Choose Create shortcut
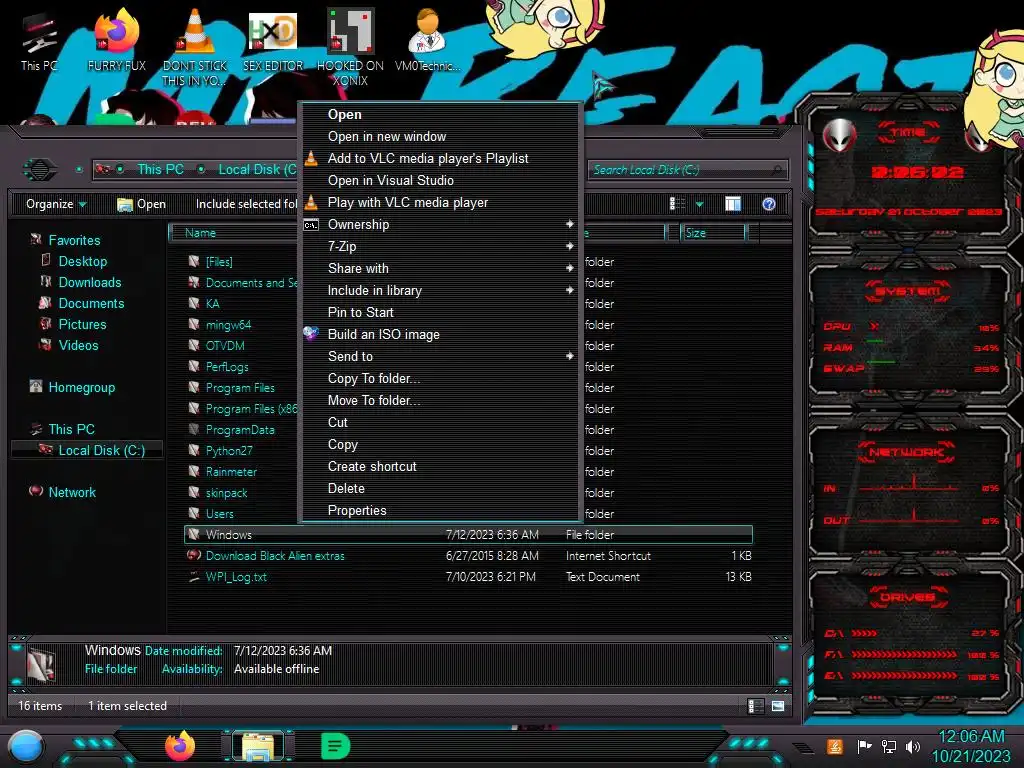Screen dimensions: 1024x768 coord(440,466)
